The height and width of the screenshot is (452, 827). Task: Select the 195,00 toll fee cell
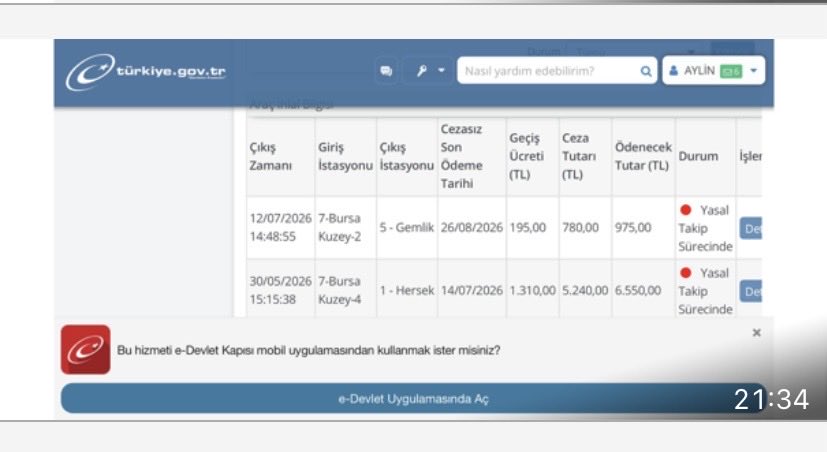pos(533,228)
